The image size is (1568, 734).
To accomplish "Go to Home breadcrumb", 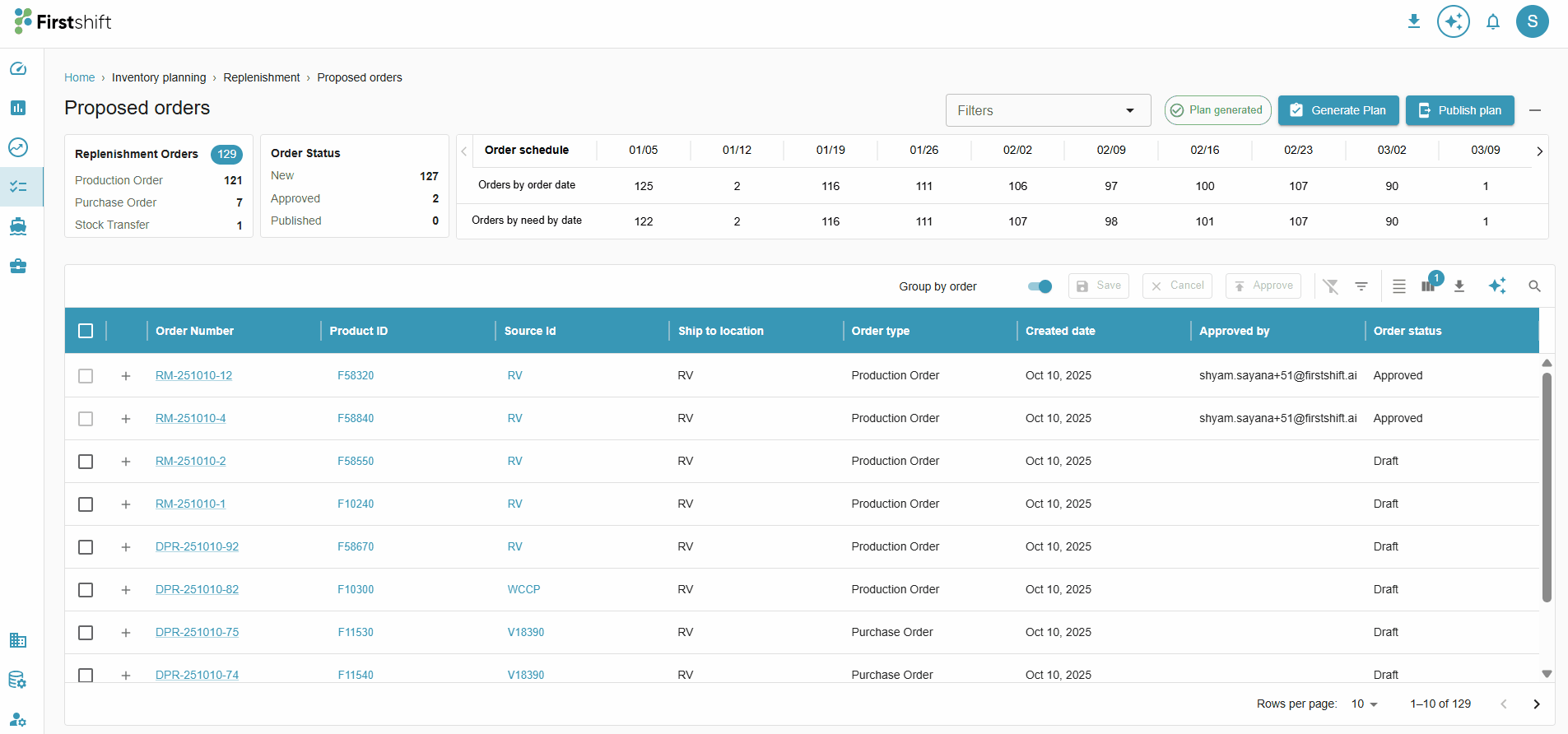I will pos(80,77).
